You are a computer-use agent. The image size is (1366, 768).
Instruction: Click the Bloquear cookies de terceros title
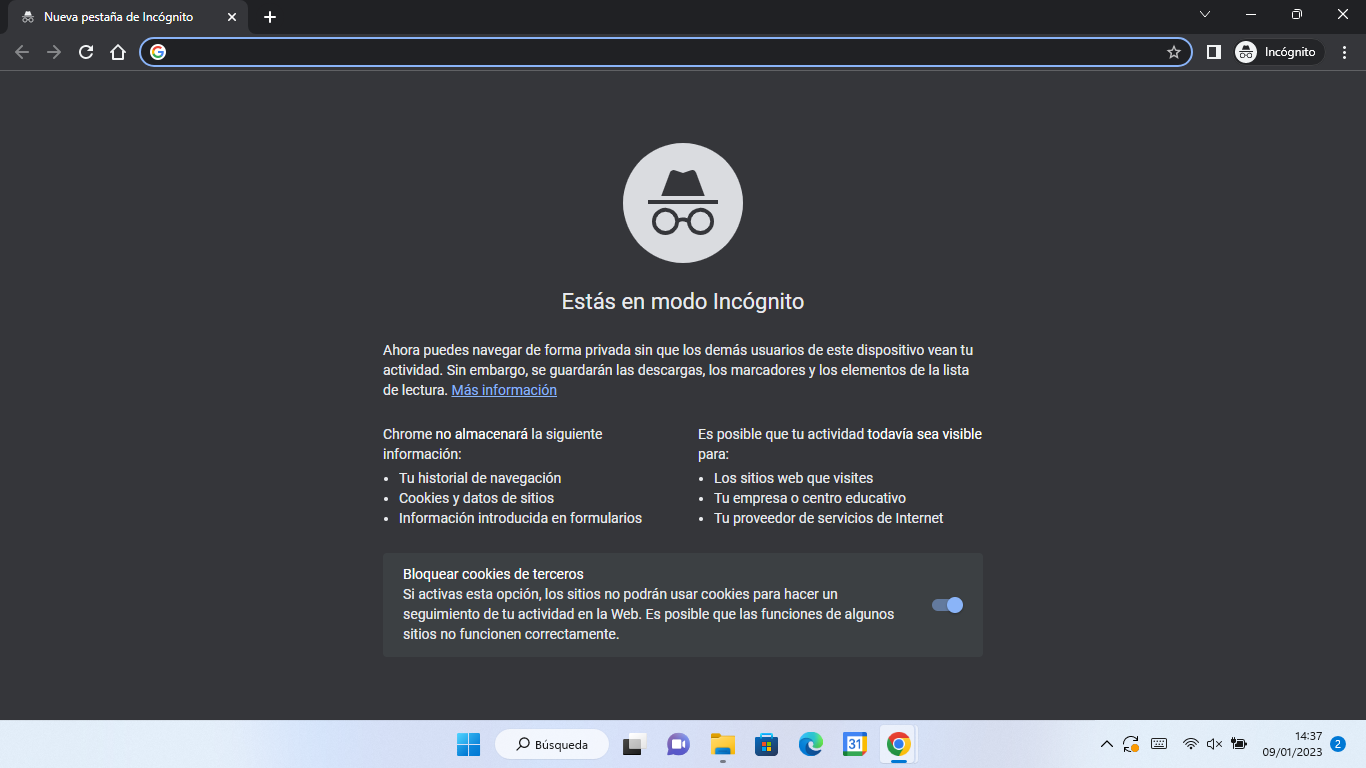click(493, 574)
